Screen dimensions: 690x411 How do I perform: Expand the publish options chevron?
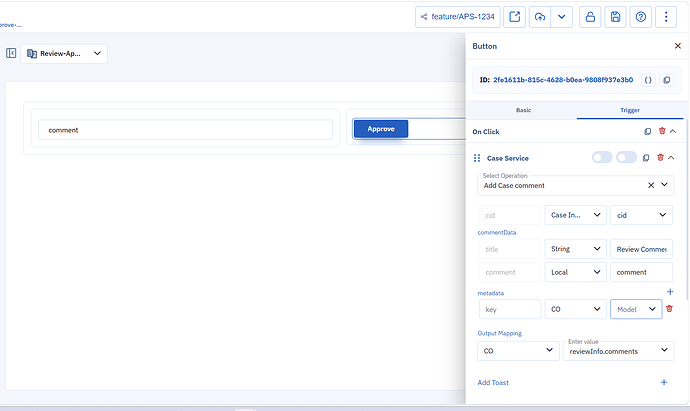point(562,17)
